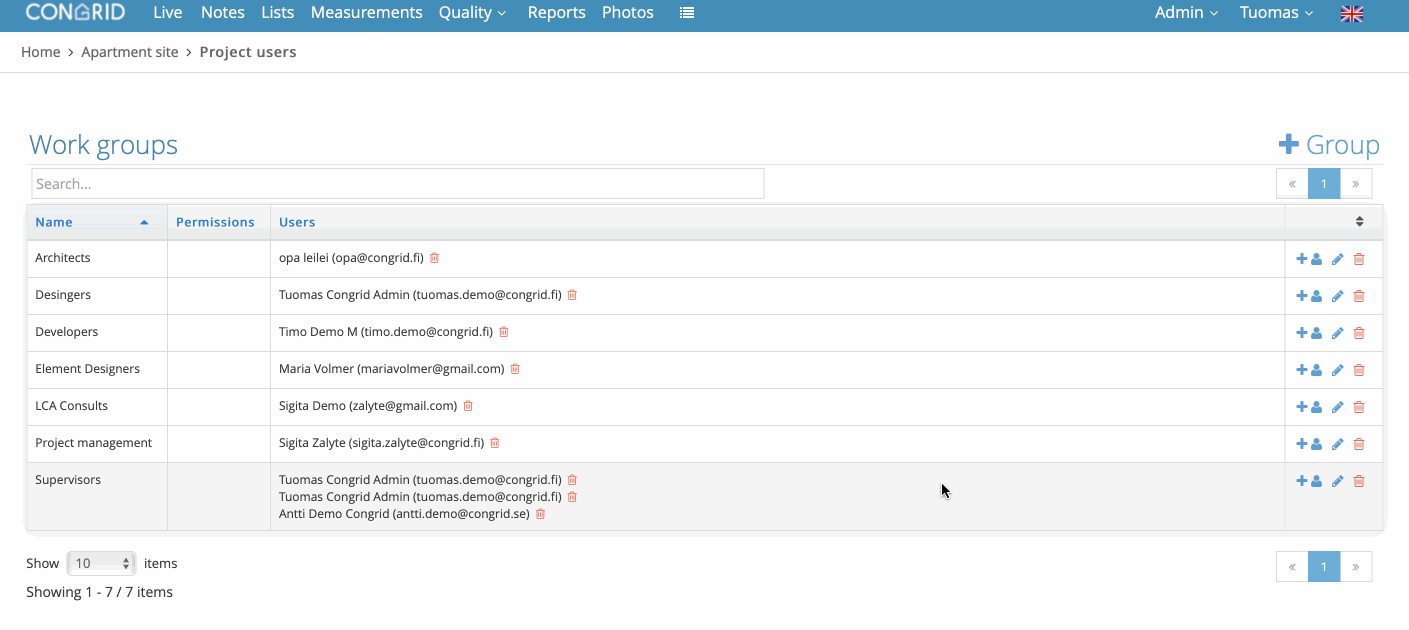1409x630 pixels.
Task: Delete the Architects group
Action: 1359,259
